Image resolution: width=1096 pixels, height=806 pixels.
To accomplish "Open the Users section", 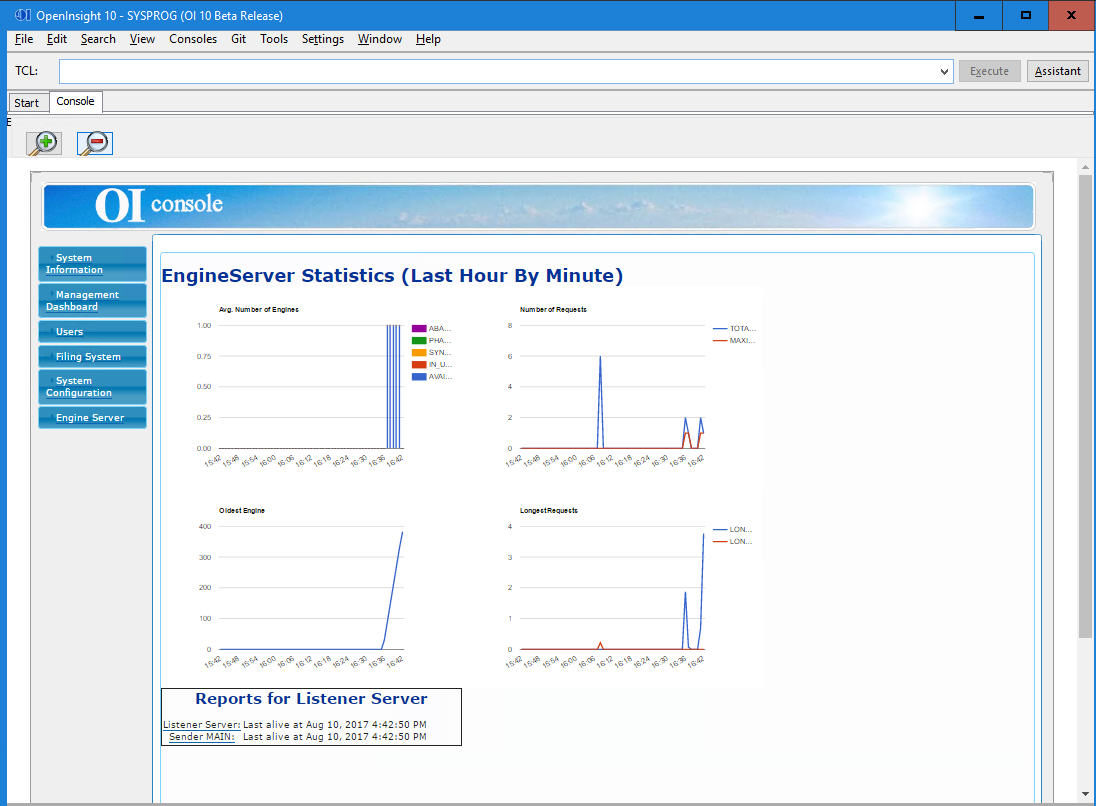I will click(x=92, y=331).
